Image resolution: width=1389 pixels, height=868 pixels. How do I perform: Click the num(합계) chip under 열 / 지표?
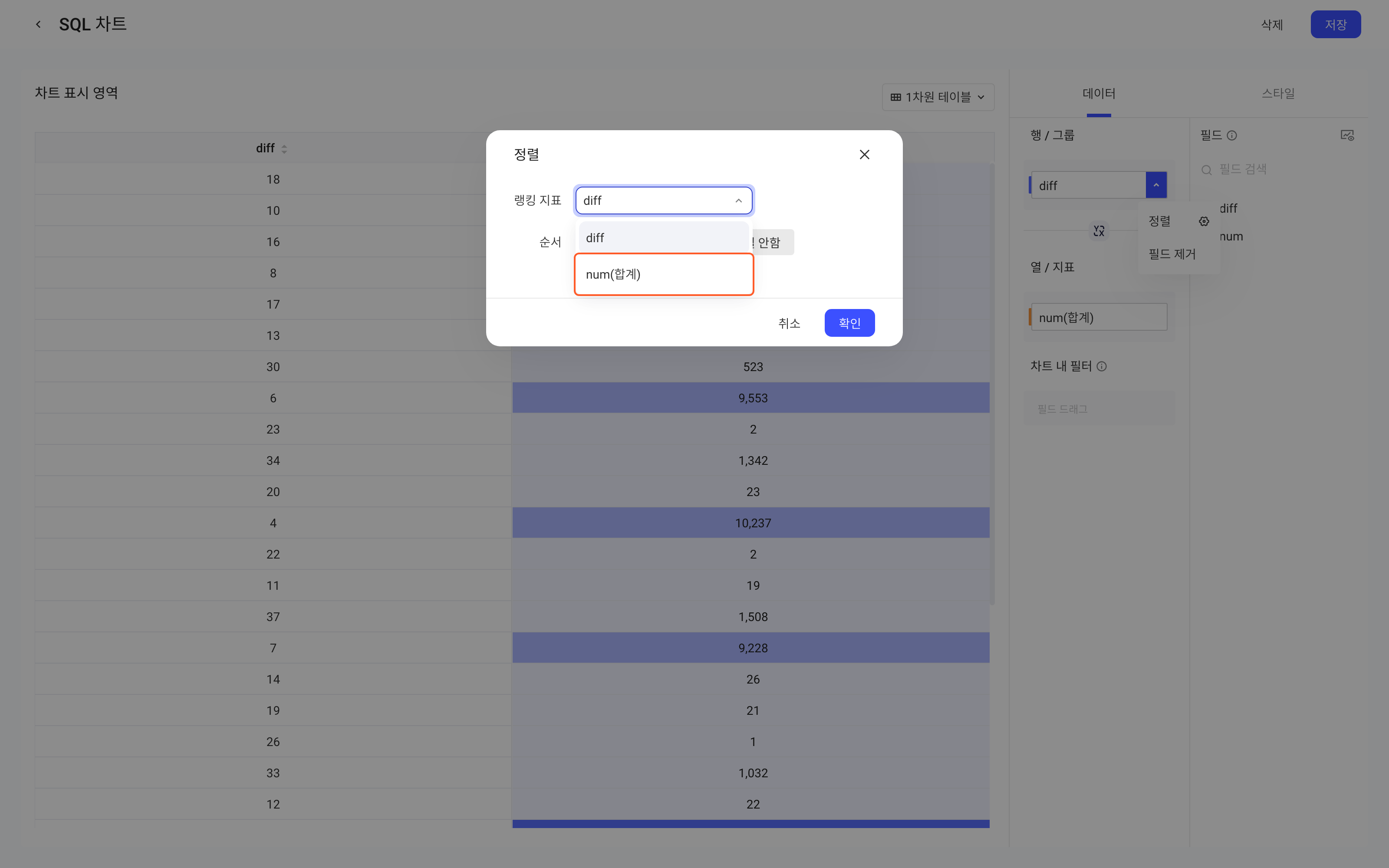point(1099,317)
